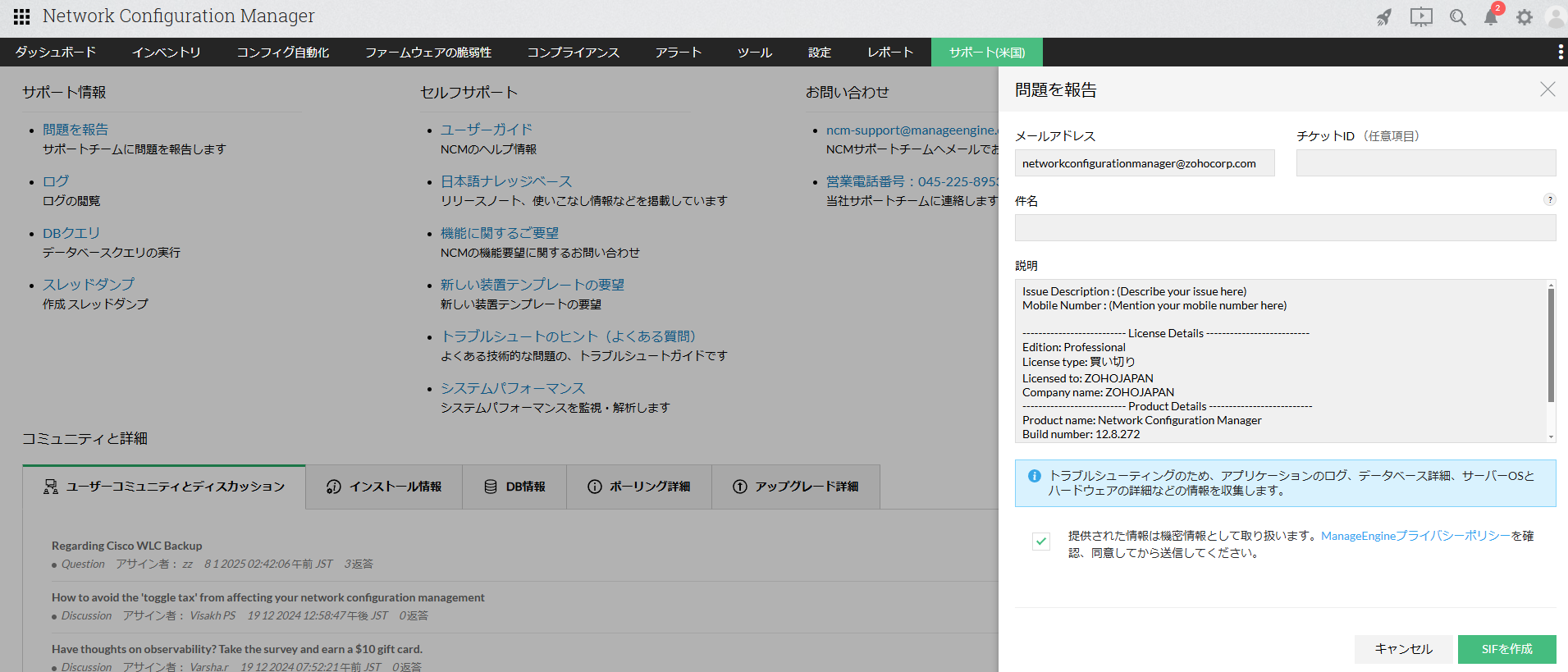The image size is (1568, 672).
Task: Click the search magnifier icon
Action: (1457, 17)
